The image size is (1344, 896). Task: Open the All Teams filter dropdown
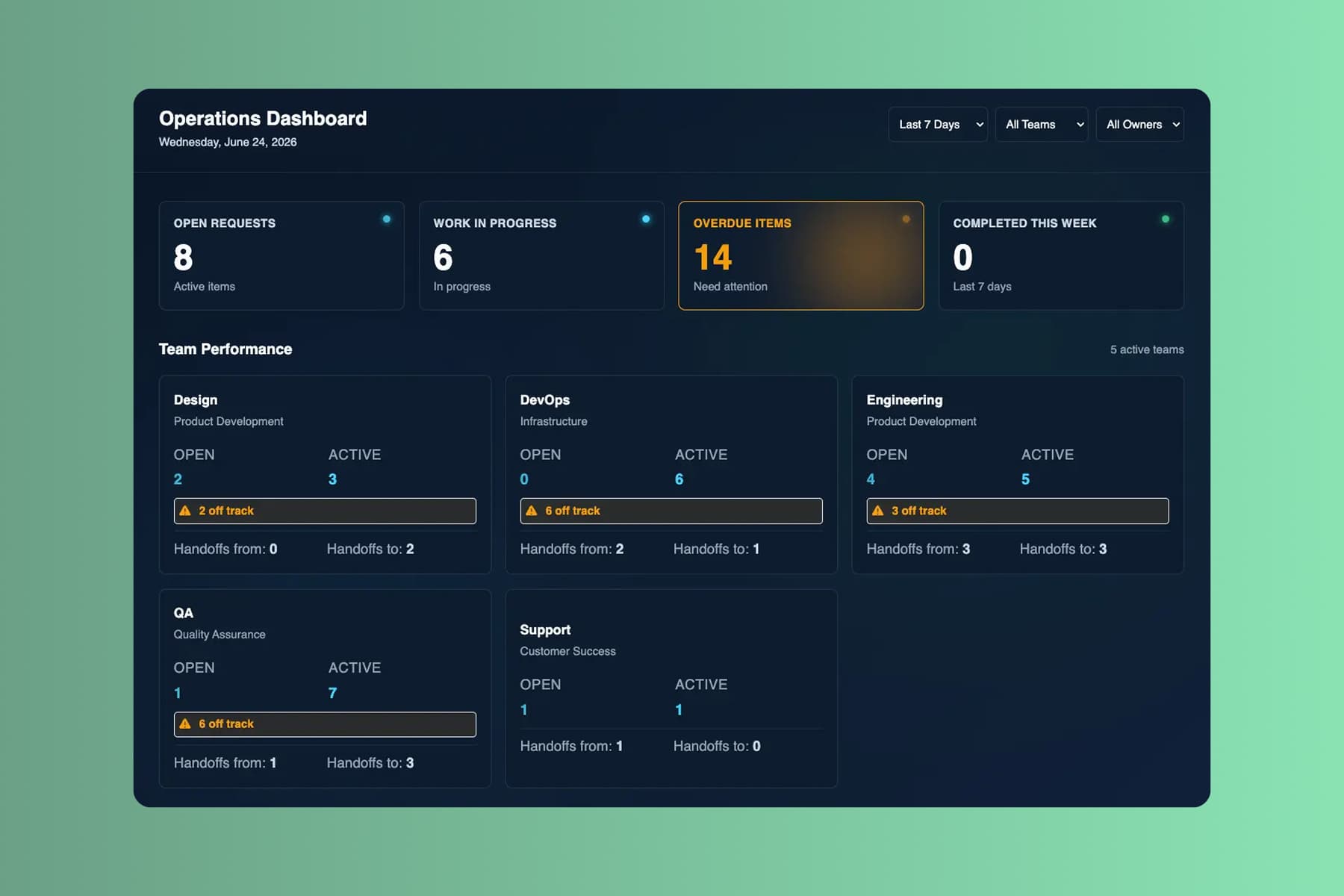(x=1042, y=125)
